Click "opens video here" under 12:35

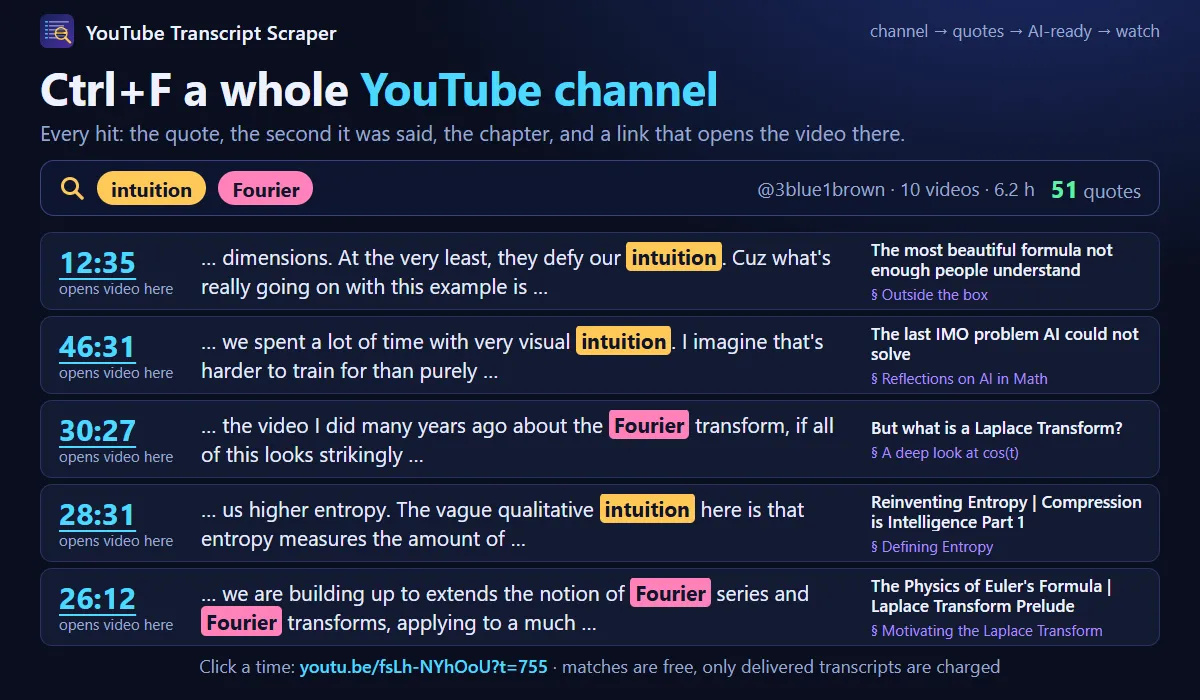coord(116,289)
